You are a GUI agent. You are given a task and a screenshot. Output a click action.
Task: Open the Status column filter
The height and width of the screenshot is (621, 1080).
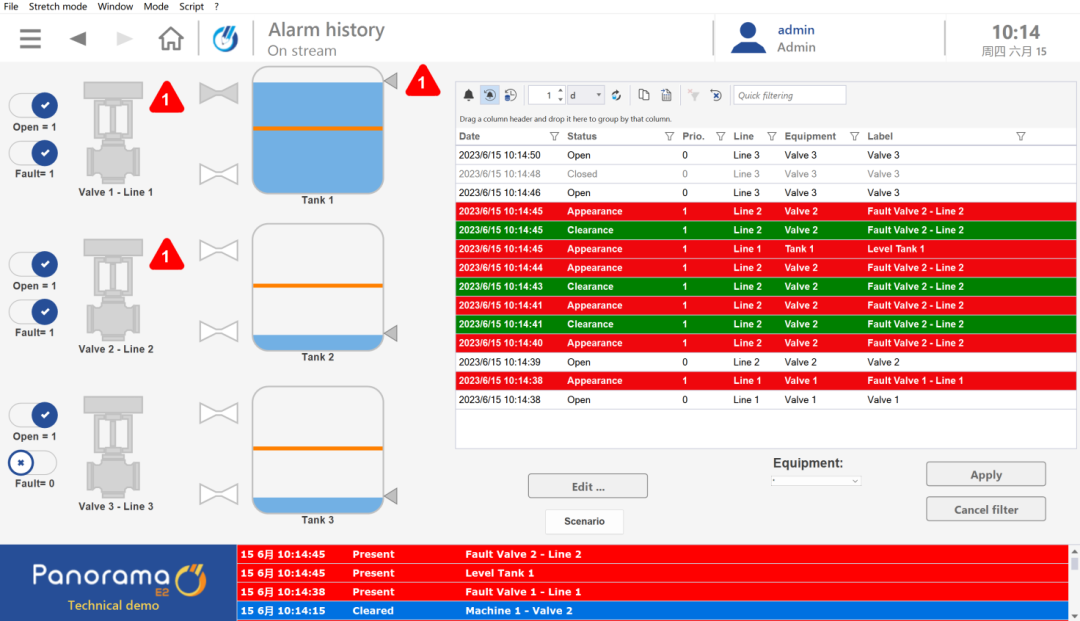tap(669, 136)
